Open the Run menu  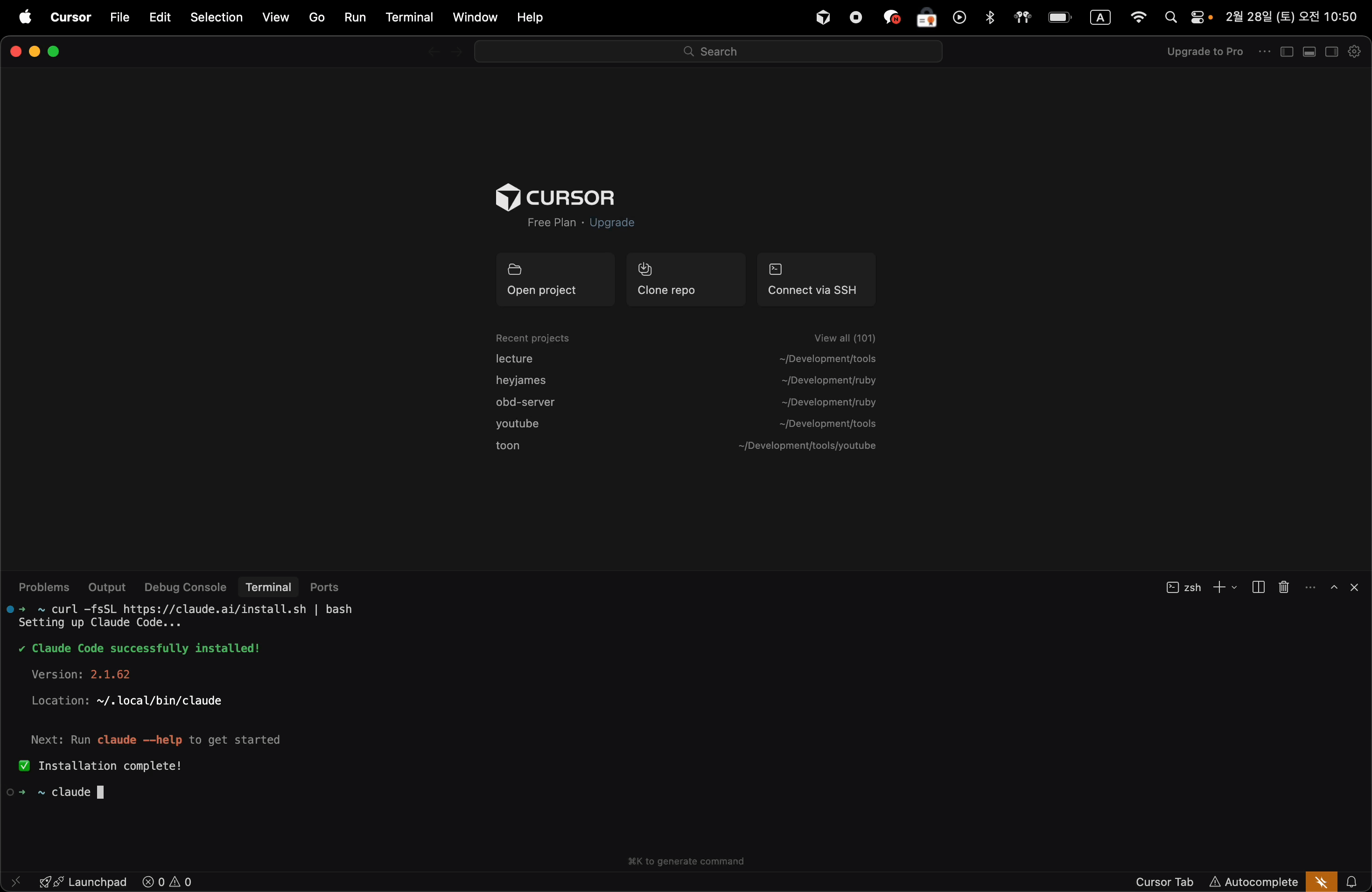[355, 17]
